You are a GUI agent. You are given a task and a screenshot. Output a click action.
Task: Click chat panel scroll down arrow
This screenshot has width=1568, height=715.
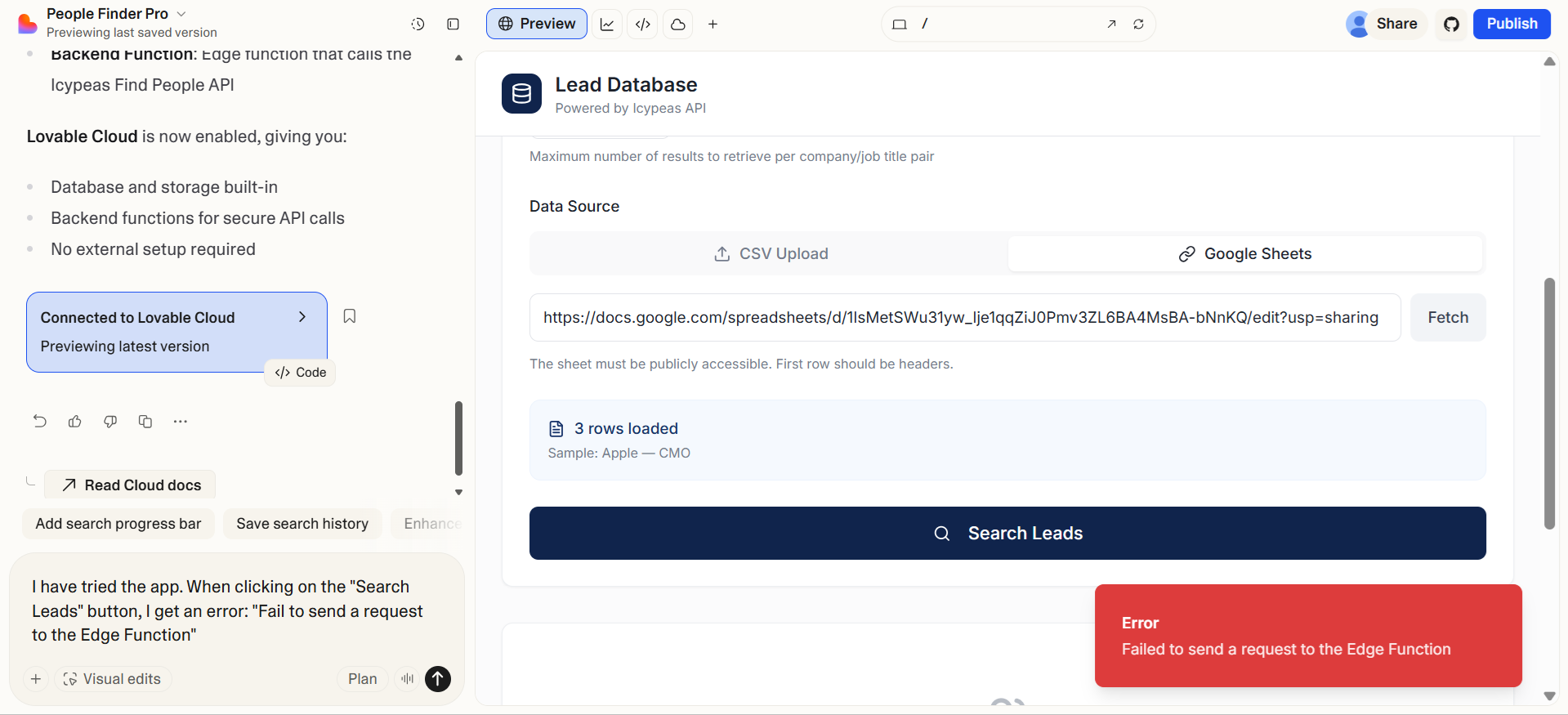pos(458,492)
